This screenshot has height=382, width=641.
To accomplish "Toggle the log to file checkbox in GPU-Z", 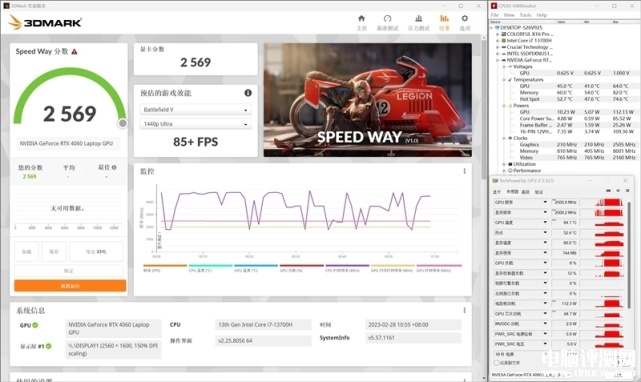I will [497, 363].
